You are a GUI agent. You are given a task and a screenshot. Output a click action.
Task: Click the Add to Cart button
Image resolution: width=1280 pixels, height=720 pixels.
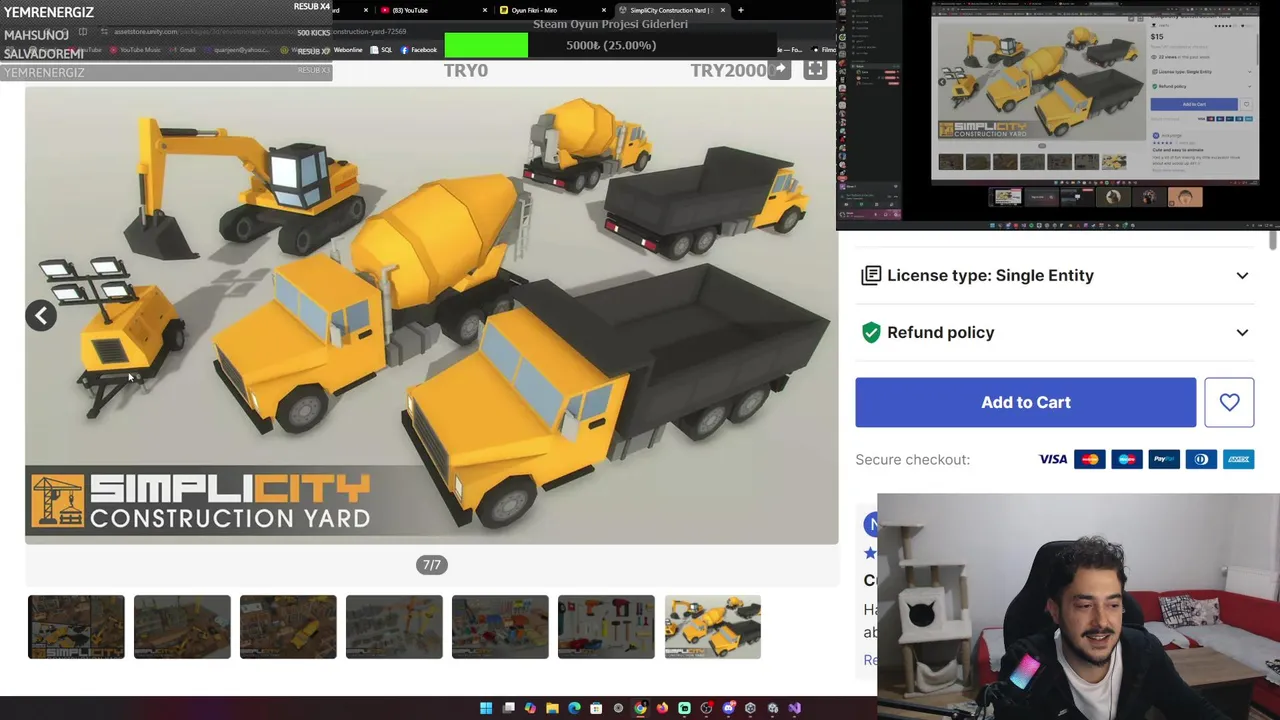click(1026, 402)
